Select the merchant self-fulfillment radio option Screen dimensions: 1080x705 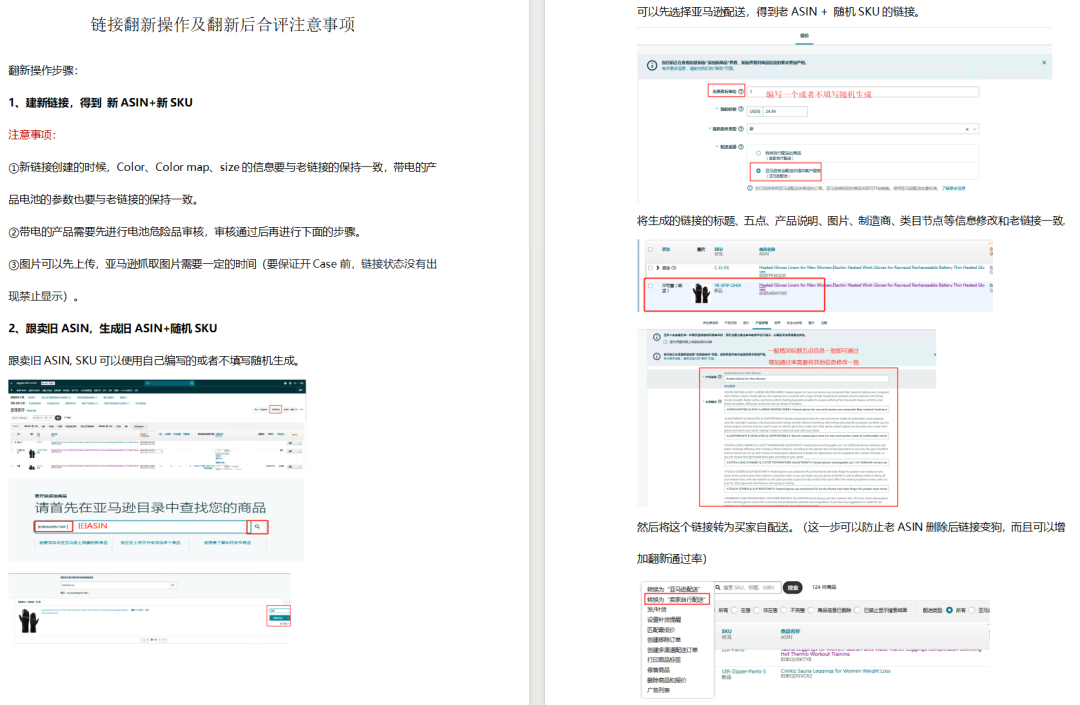point(758,152)
